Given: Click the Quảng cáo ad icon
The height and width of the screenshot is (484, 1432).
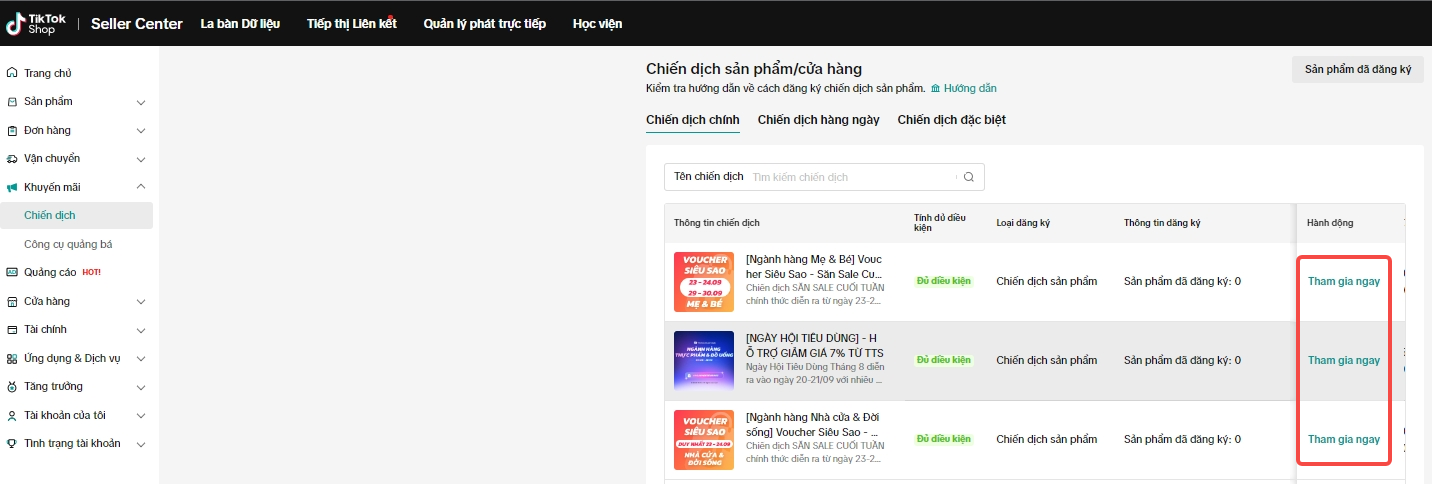Looking at the screenshot, I should click(12, 272).
